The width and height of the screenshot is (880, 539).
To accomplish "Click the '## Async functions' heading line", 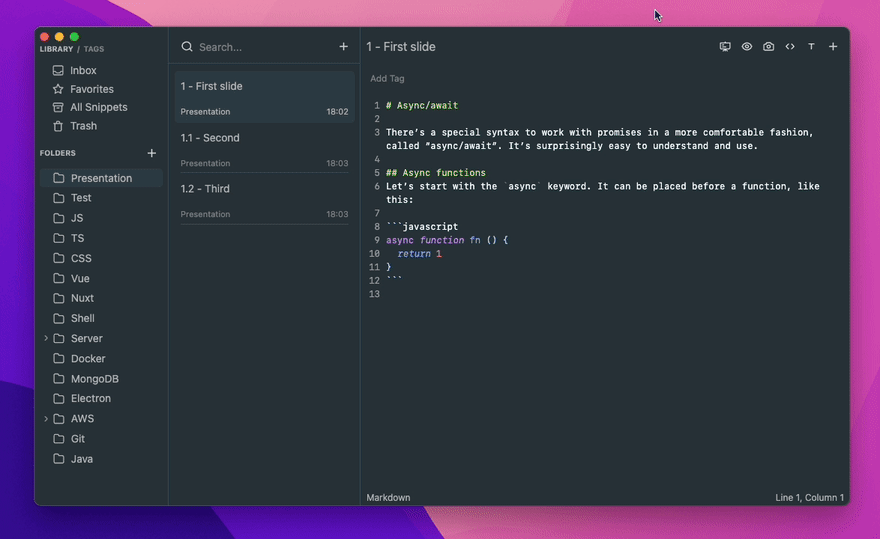I will point(436,173).
